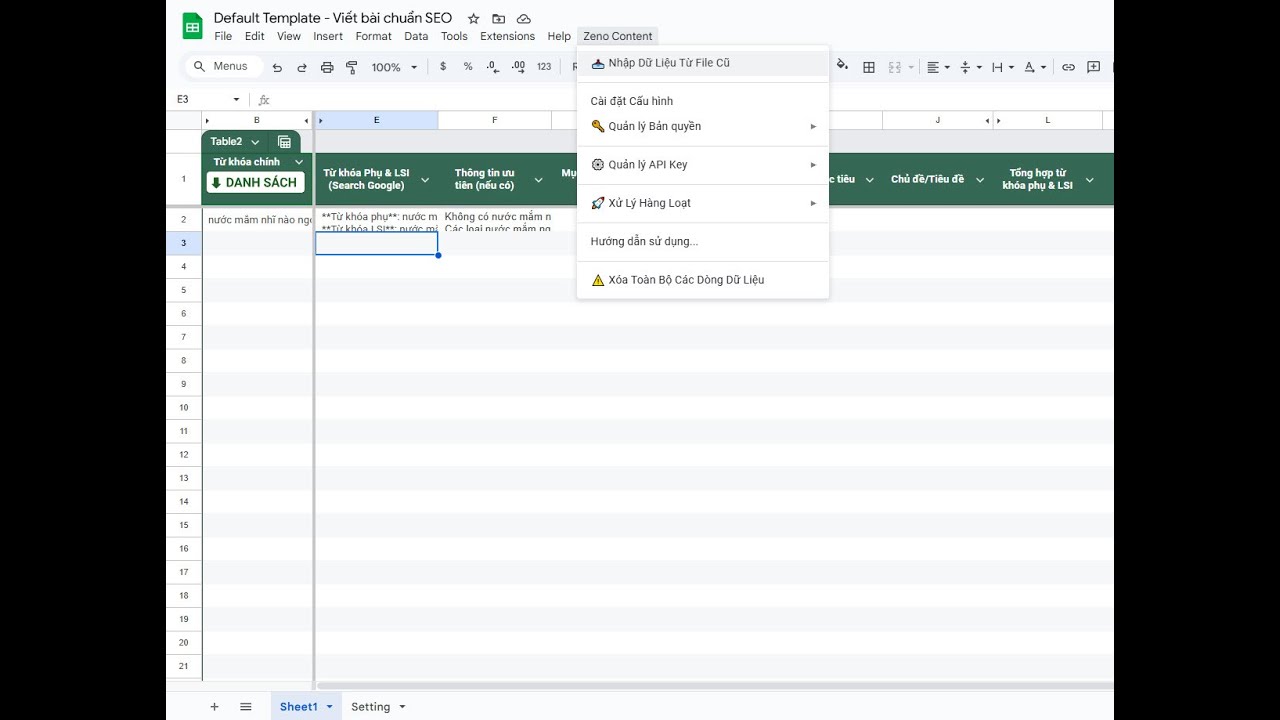Add a new sheet with plus icon
The width and height of the screenshot is (1280, 720).
tap(214, 707)
